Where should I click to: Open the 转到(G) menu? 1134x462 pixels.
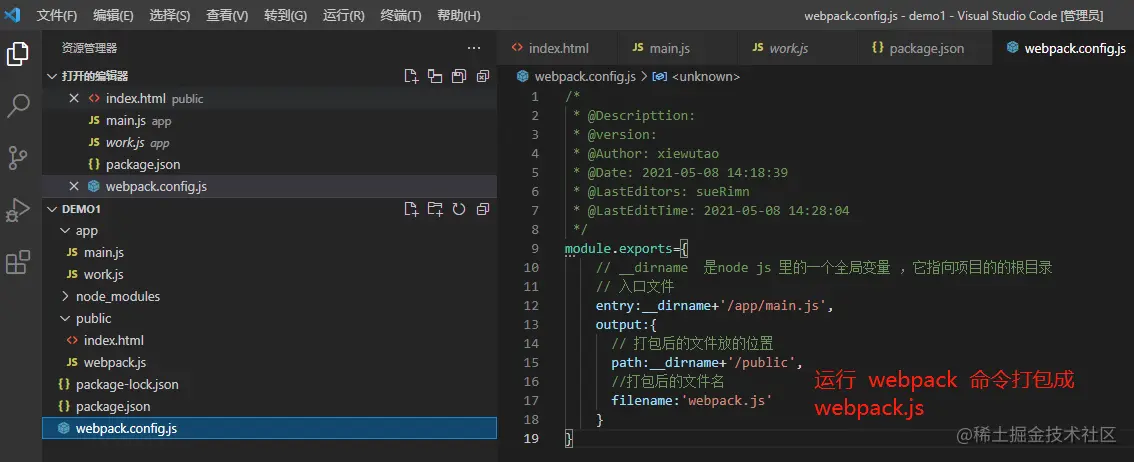click(x=286, y=15)
